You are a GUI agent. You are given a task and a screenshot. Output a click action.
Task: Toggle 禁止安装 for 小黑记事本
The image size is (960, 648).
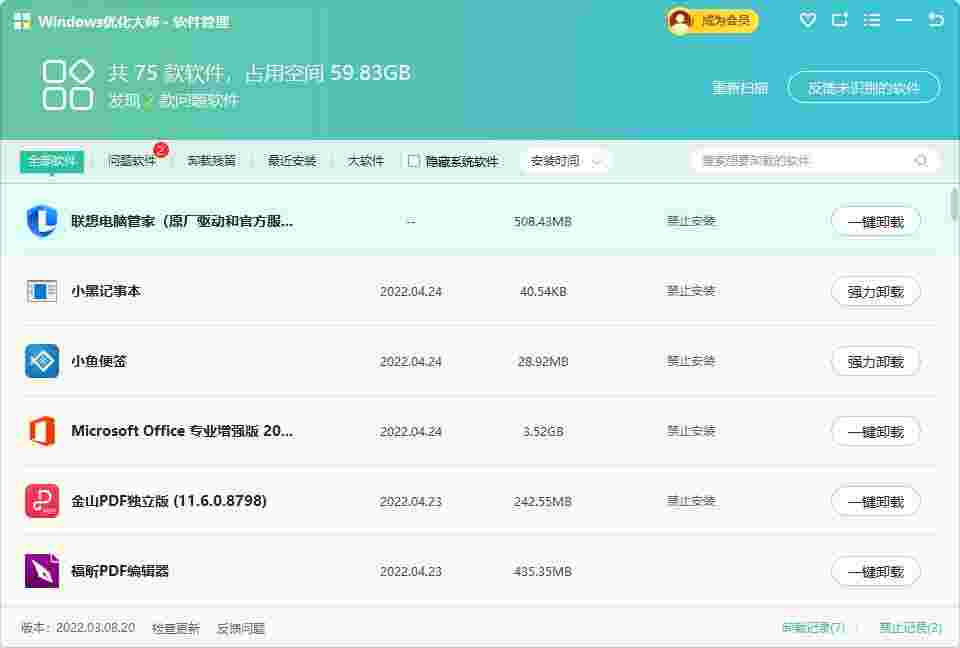coord(691,291)
